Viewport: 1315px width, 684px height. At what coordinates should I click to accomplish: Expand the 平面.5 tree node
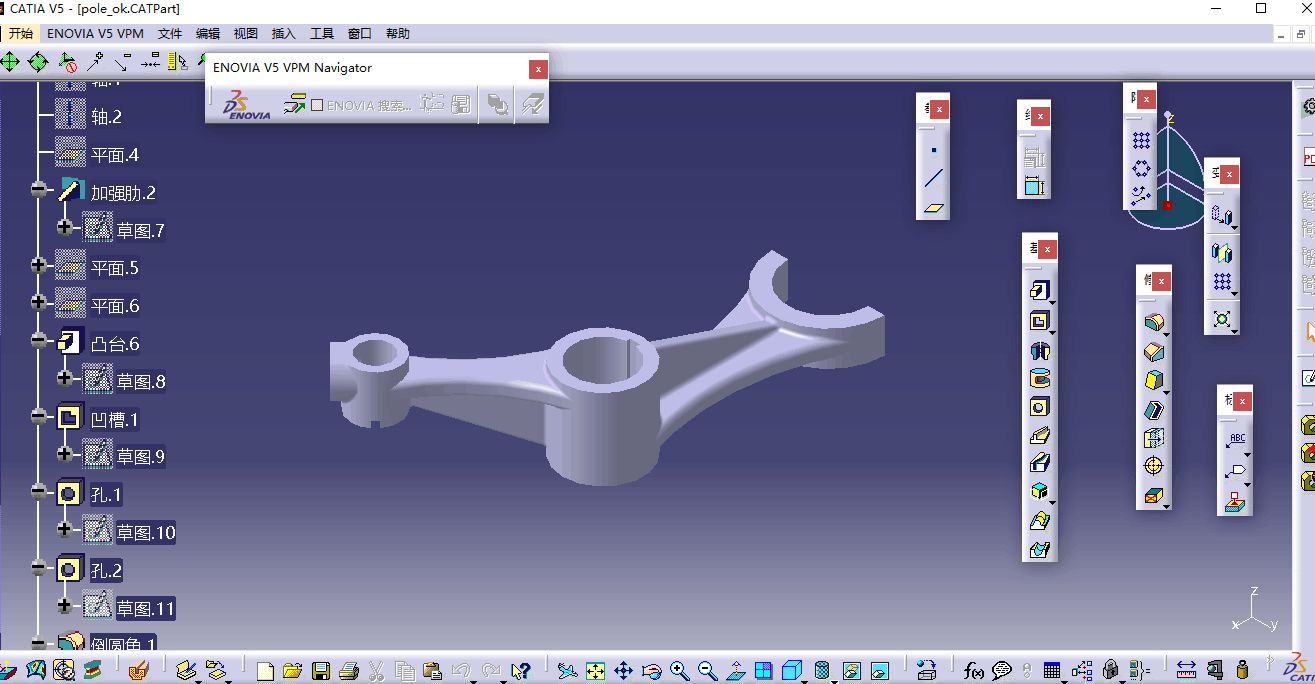pos(39,265)
